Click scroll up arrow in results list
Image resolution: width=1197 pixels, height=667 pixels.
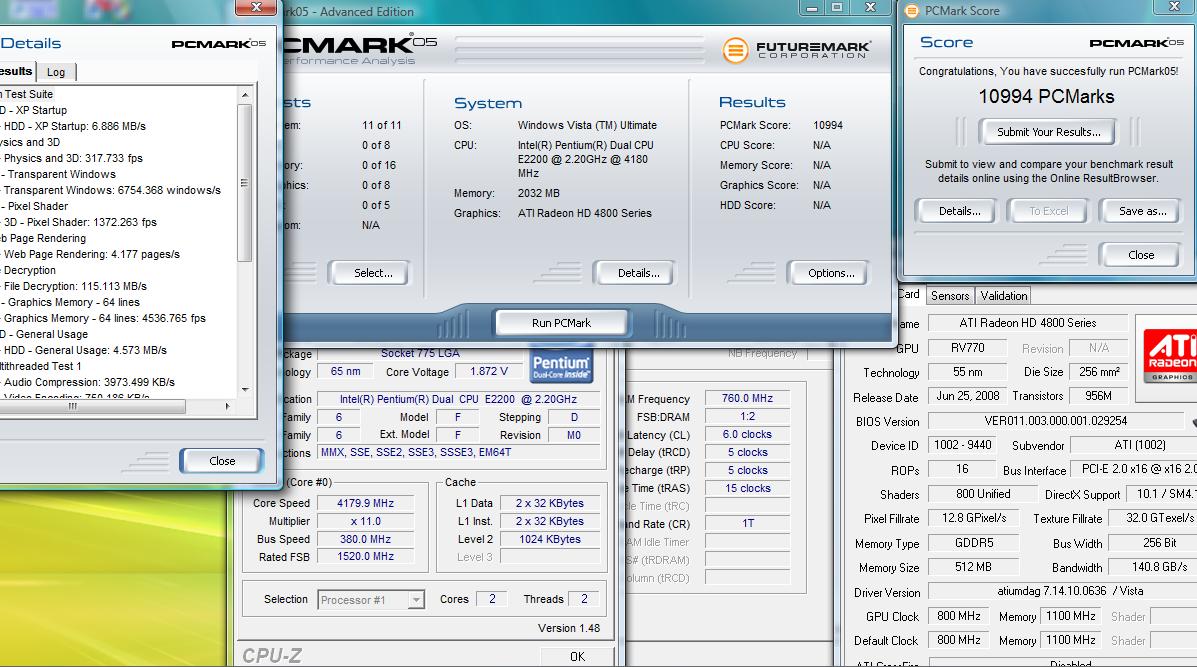tap(245, 95)
